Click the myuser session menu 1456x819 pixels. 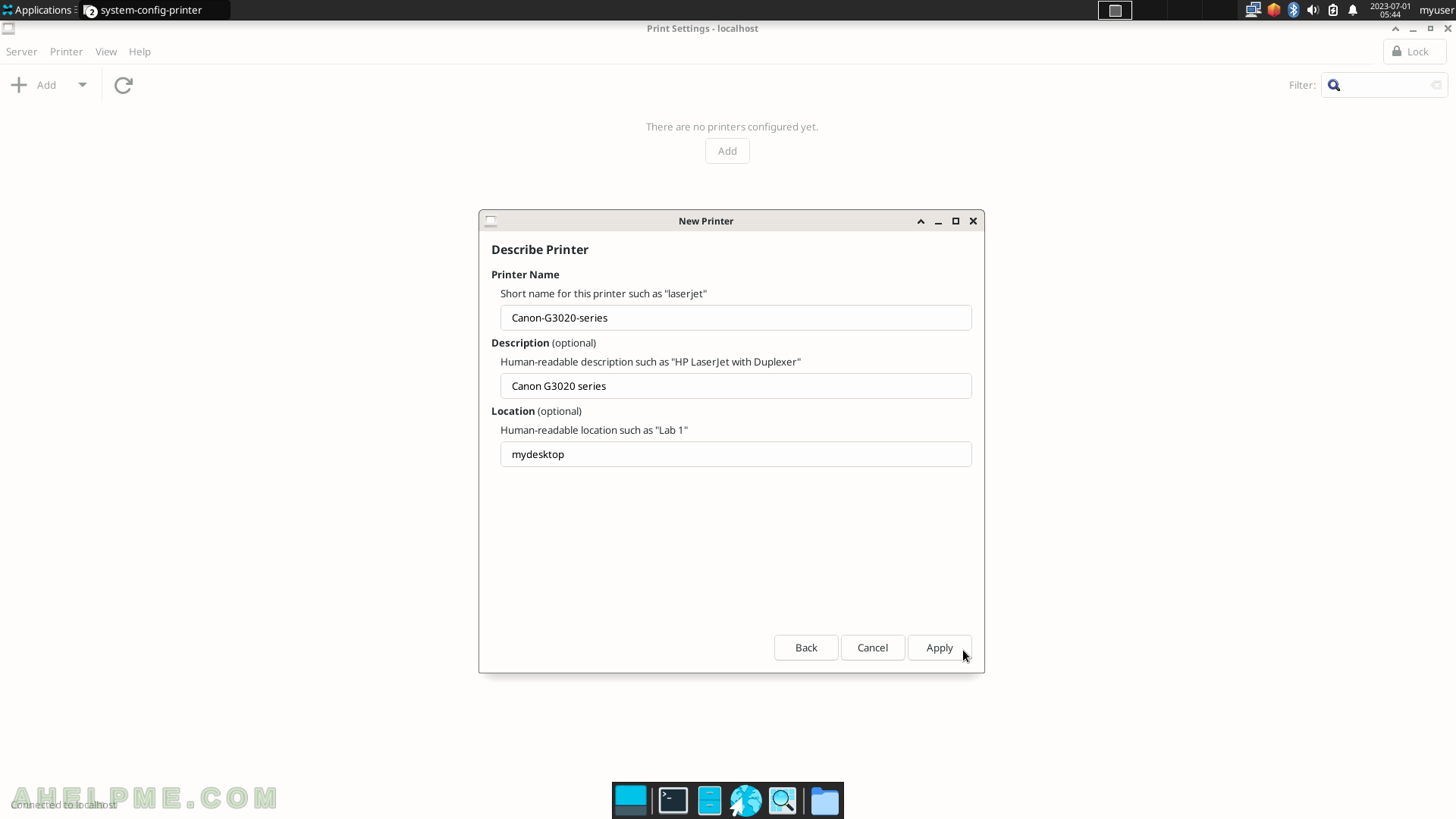pos(1436,10)
